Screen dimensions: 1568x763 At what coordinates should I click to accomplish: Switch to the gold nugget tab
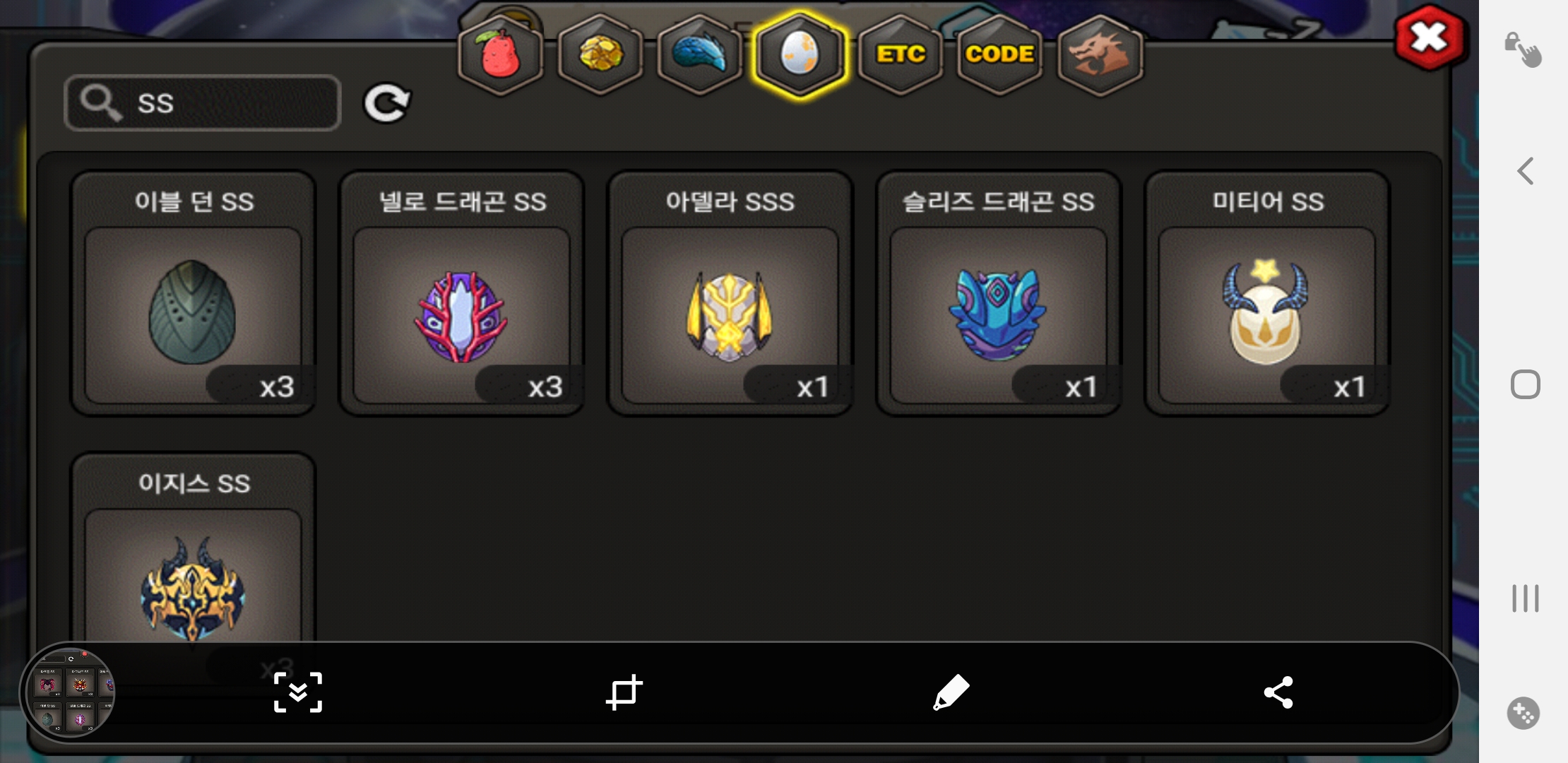click(600, 55)
